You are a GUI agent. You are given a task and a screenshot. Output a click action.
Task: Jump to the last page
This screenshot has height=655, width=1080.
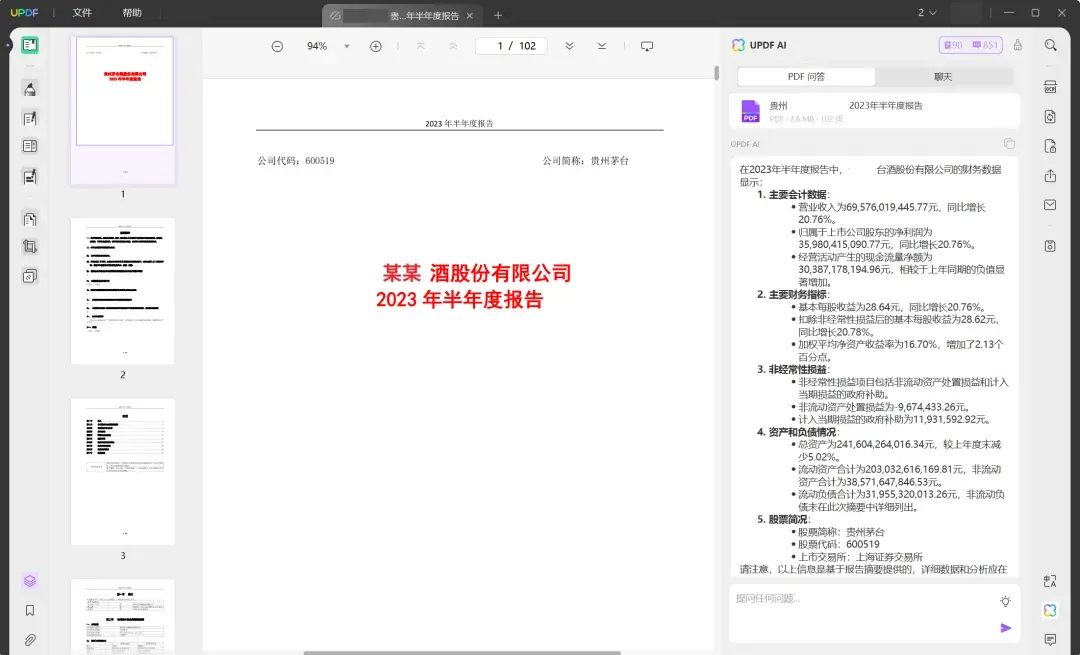602,46
